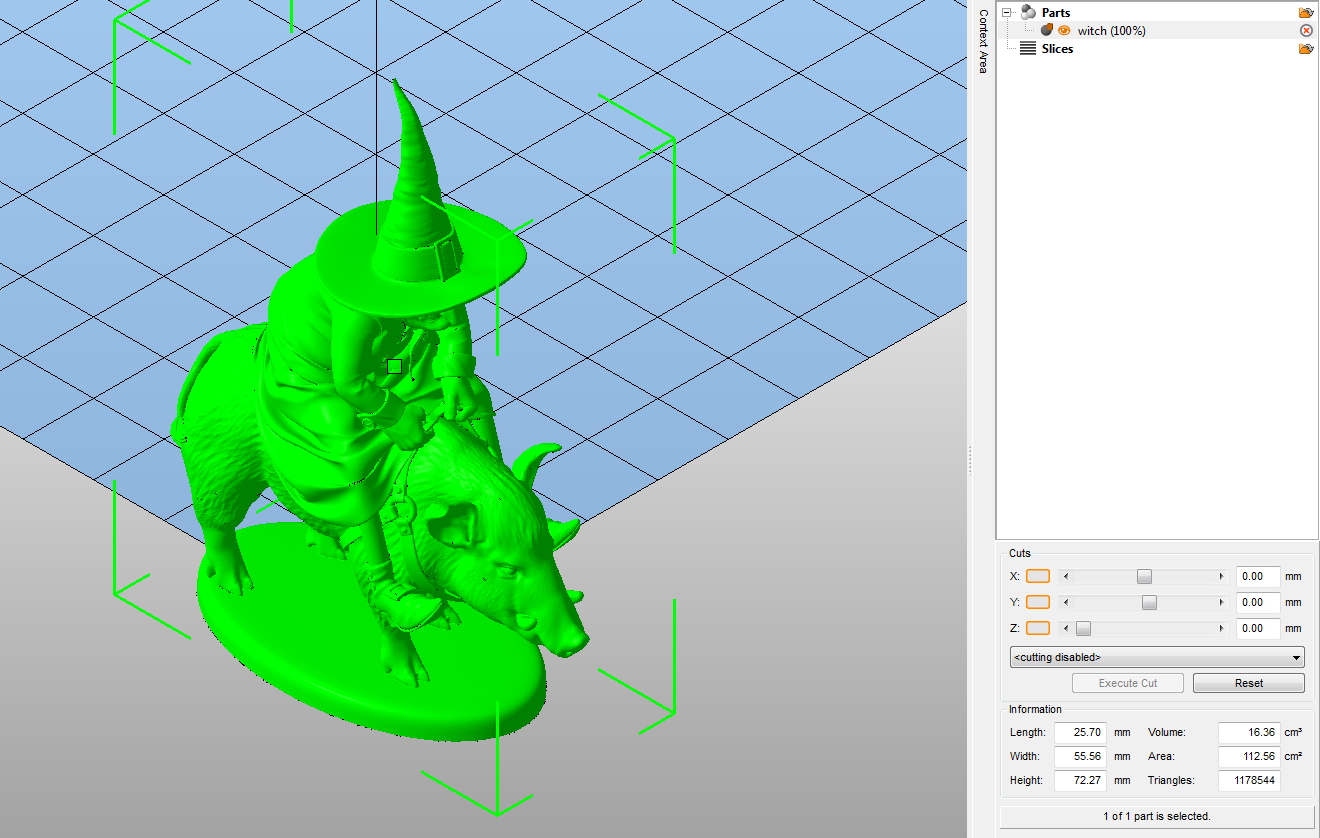Click the Area value 112.56
The image size is (1320, 838).
(1249, 756)
